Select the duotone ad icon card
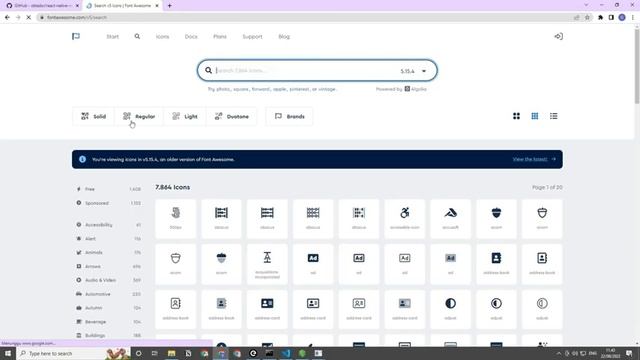The height and width of the screenshot is (360, 640). coord(451,264)
